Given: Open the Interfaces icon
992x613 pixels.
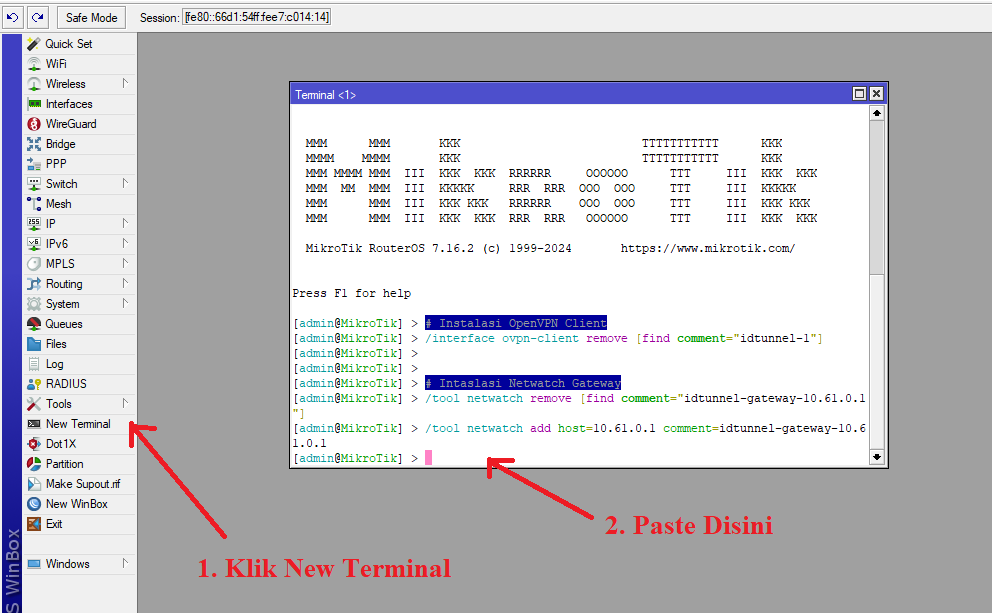Looking at the screenshot, I should click(x=34, y=104).
